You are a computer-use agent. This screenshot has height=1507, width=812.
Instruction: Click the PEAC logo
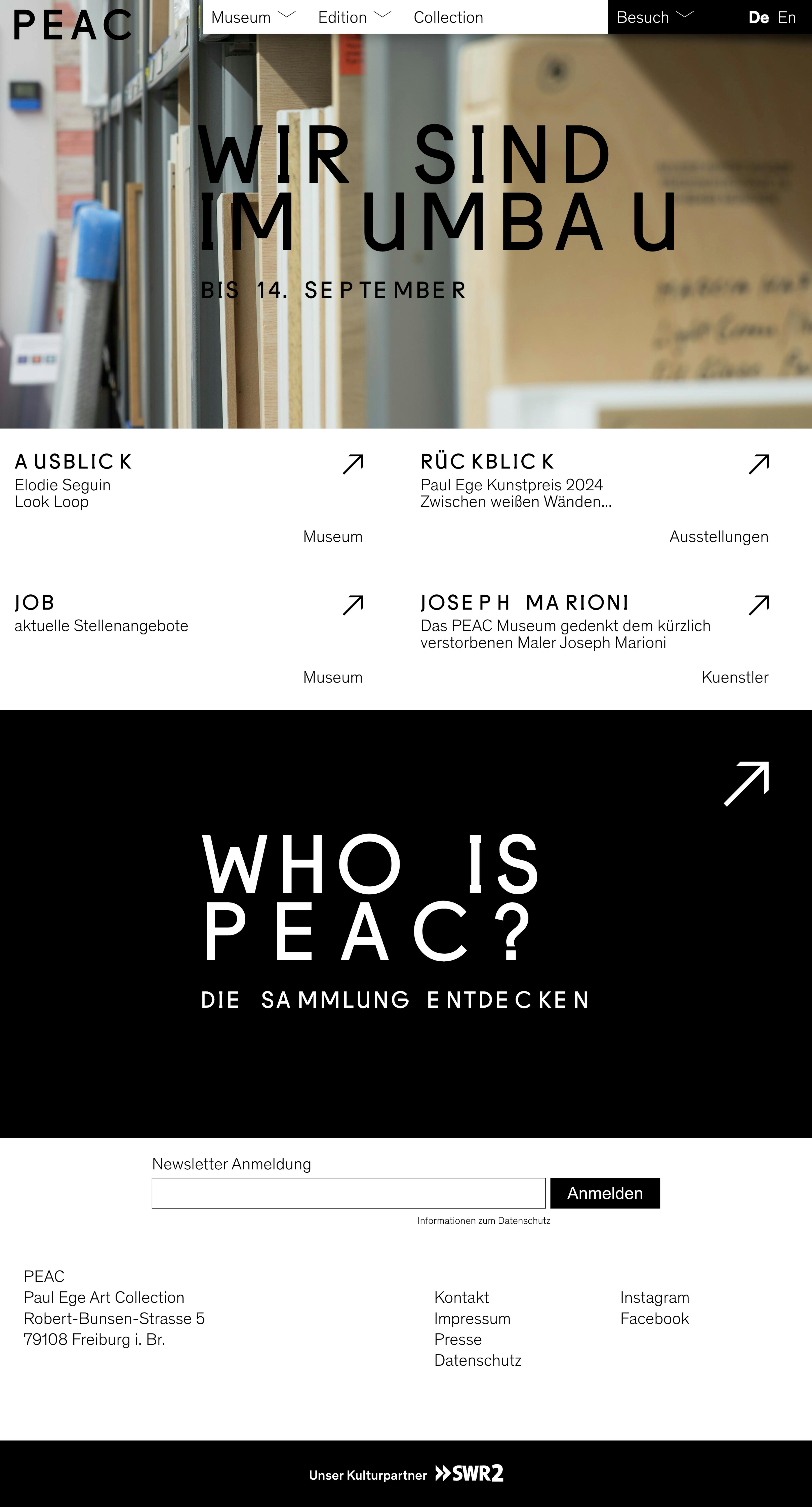point(73,25)
